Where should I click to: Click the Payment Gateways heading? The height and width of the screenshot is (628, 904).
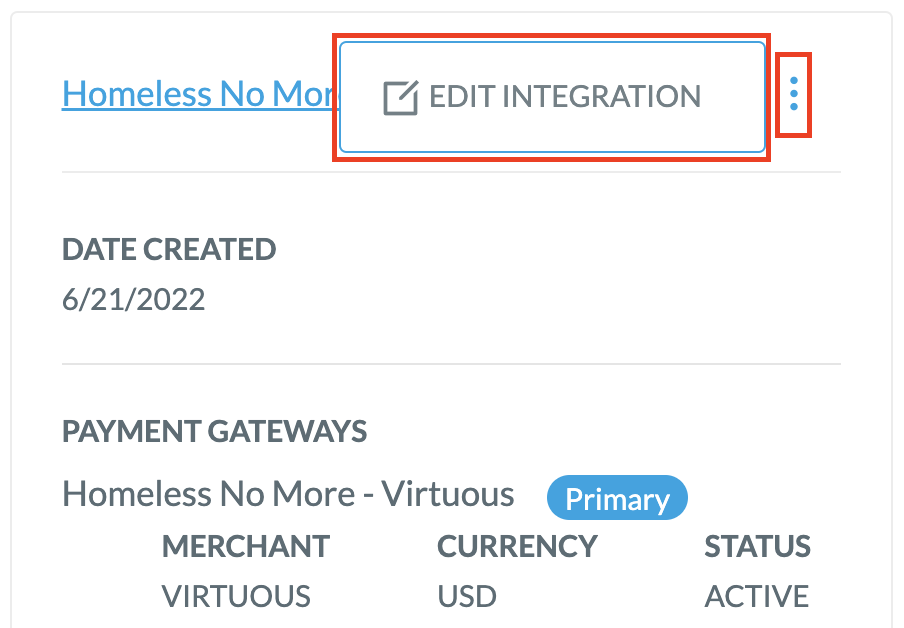click(214, 431)
